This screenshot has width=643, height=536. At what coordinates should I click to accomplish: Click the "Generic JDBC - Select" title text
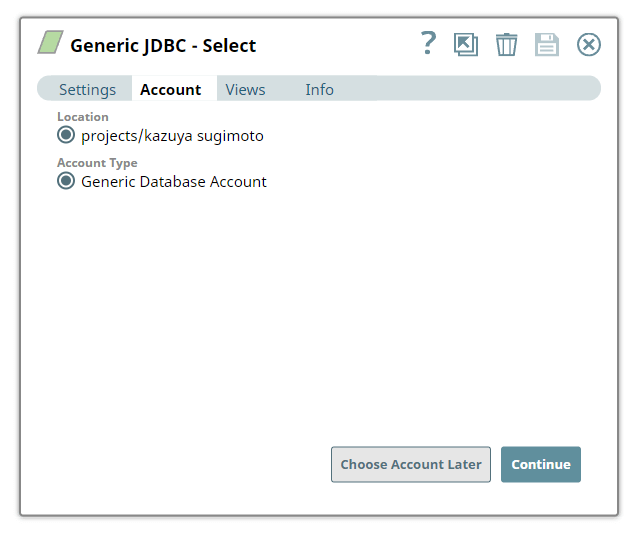(163, 45)
